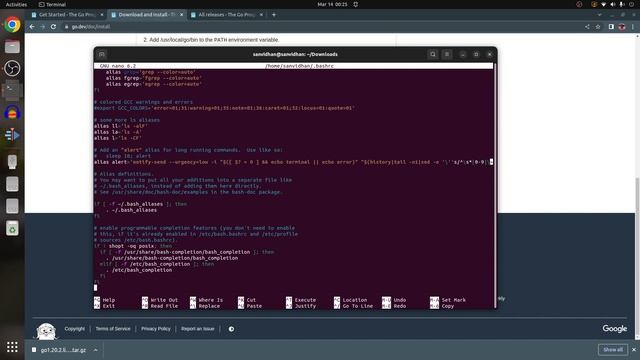Viewport: 640px width, 360px height.
Task: Go forward in Chrome
Action: (x=42, y=27)
